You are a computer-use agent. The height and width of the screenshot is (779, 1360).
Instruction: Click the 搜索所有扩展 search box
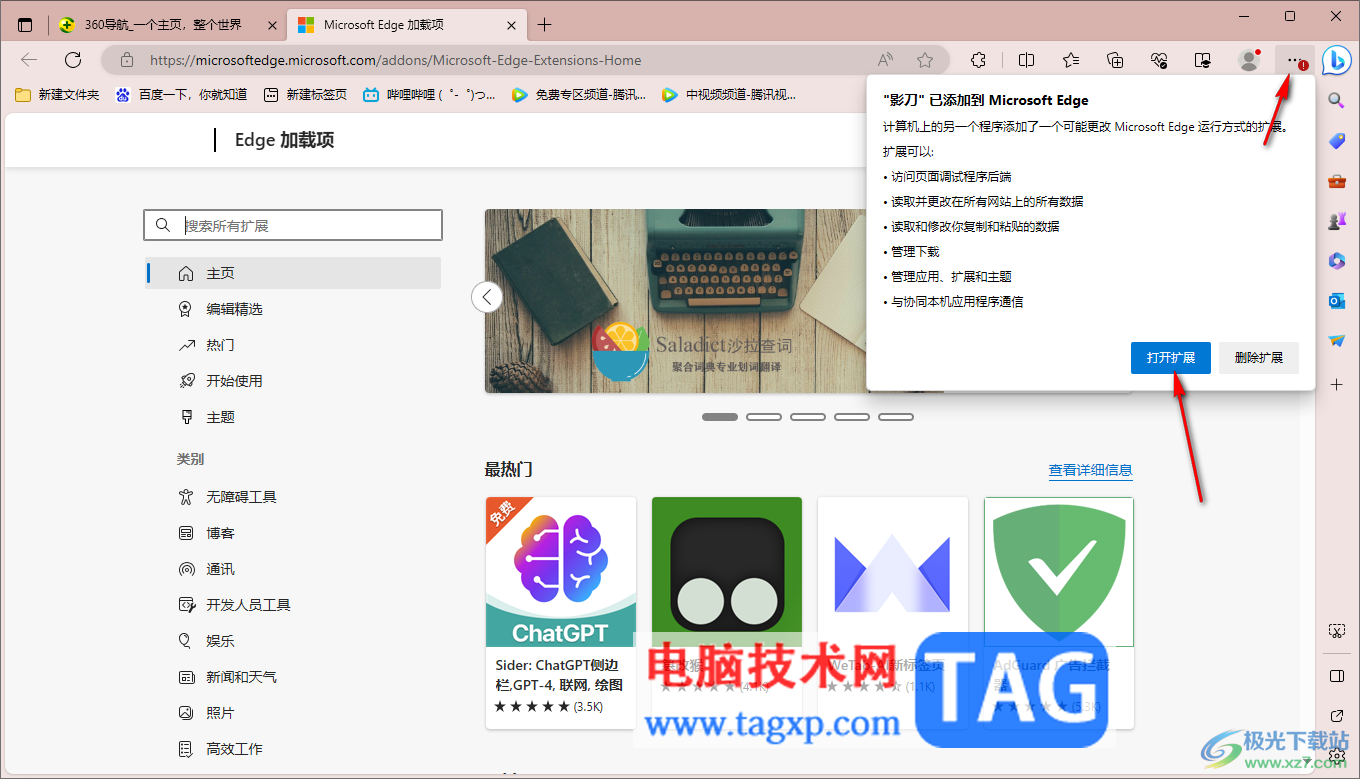click(293, 226)
